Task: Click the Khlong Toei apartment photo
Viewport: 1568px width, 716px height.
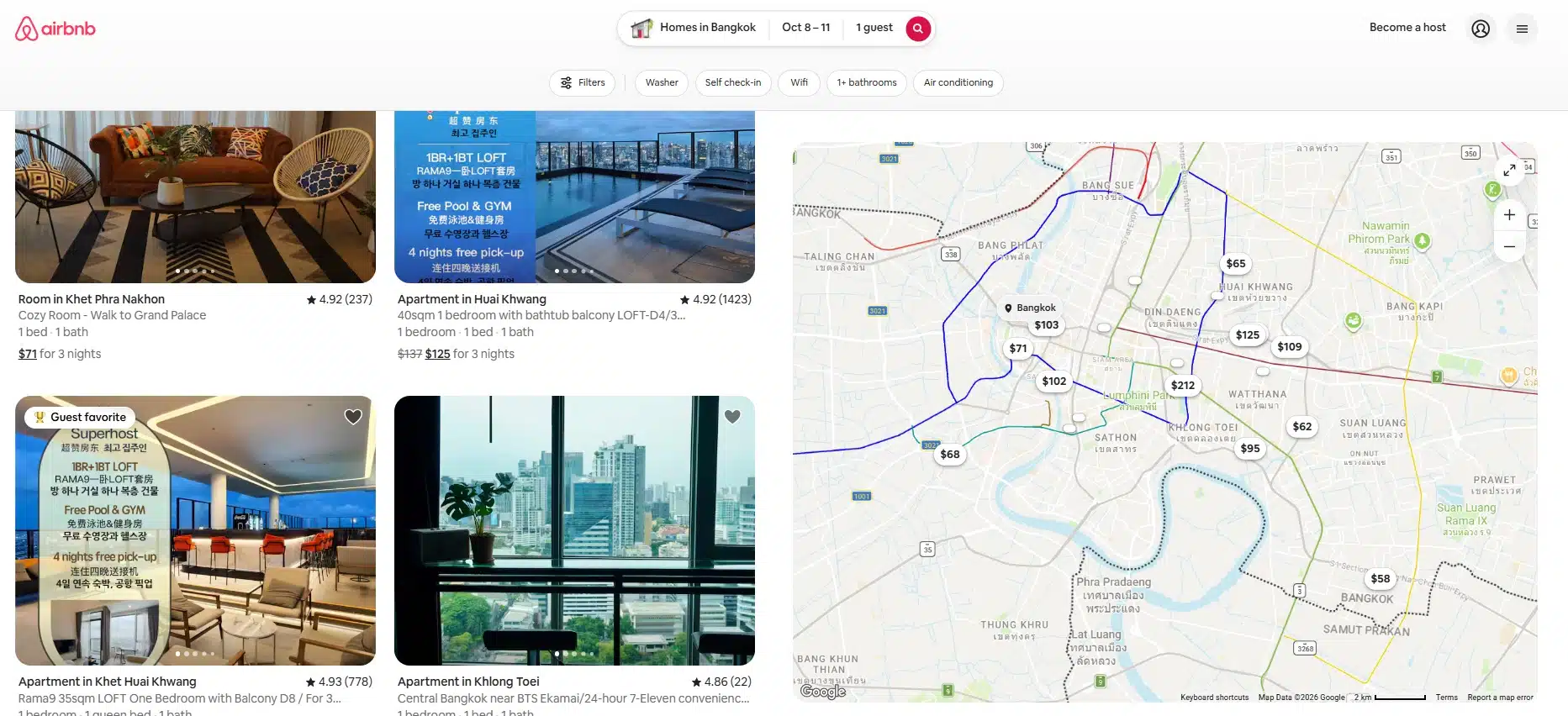Action: pos(574,530)
